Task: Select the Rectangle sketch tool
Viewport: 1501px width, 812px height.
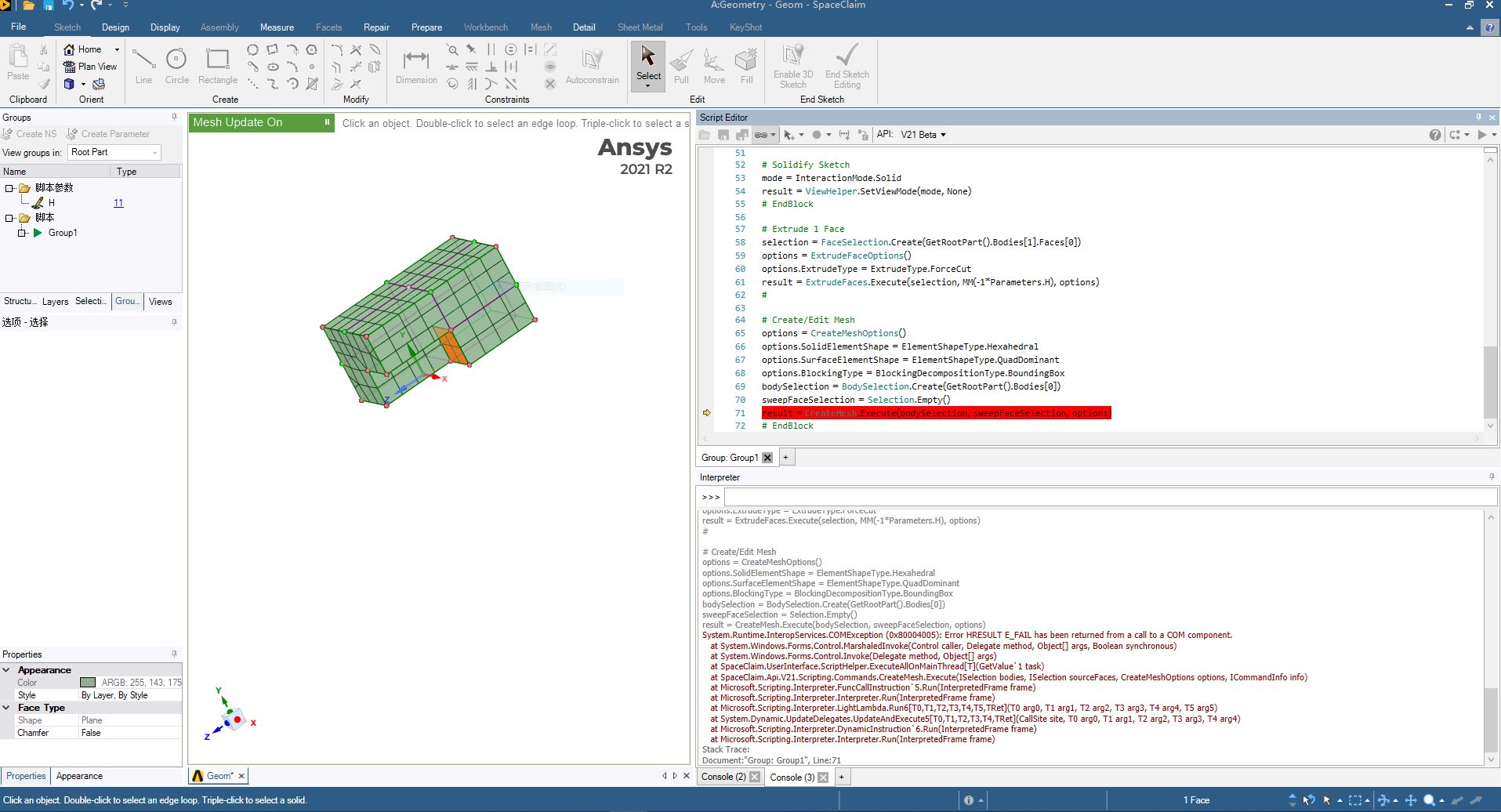Action: tap(217, 66)
